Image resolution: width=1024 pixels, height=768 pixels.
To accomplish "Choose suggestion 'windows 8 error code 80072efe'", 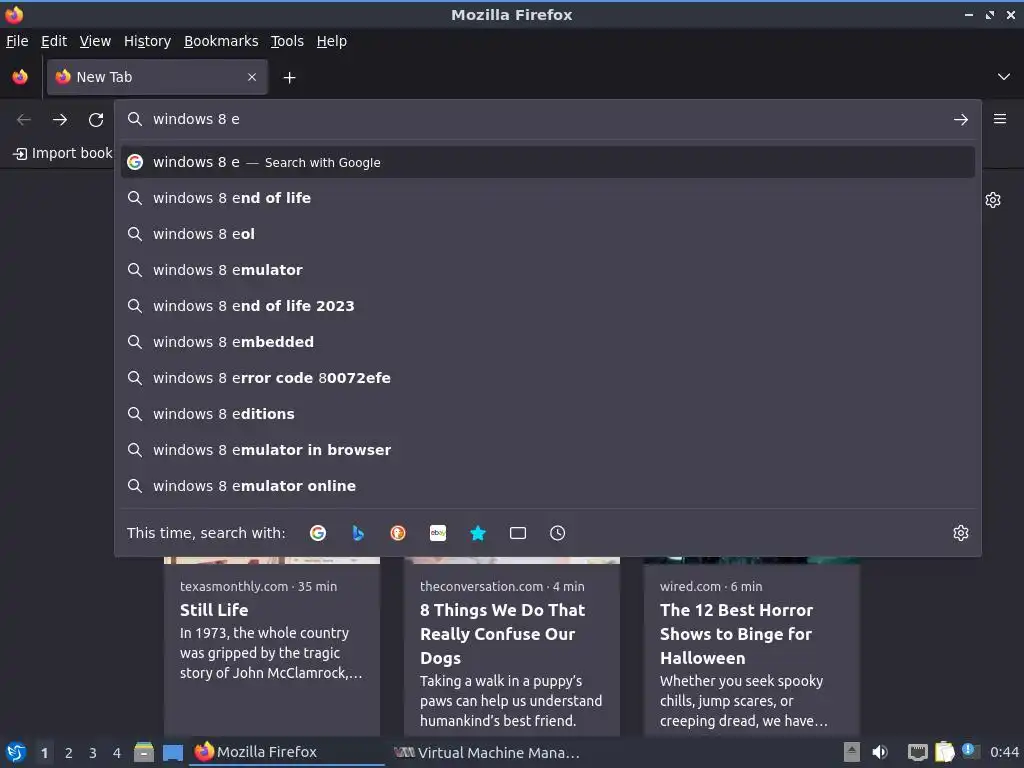I will pyautogui.click(x=547, y=377).
